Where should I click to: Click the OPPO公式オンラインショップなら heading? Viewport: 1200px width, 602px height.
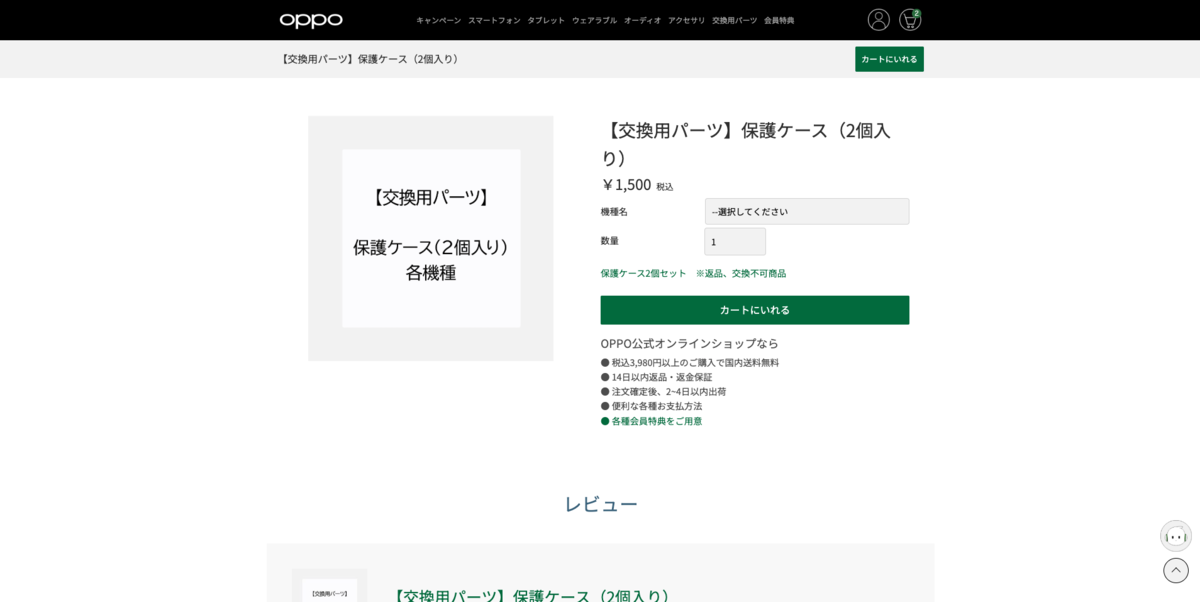click(x=689, y=343)
